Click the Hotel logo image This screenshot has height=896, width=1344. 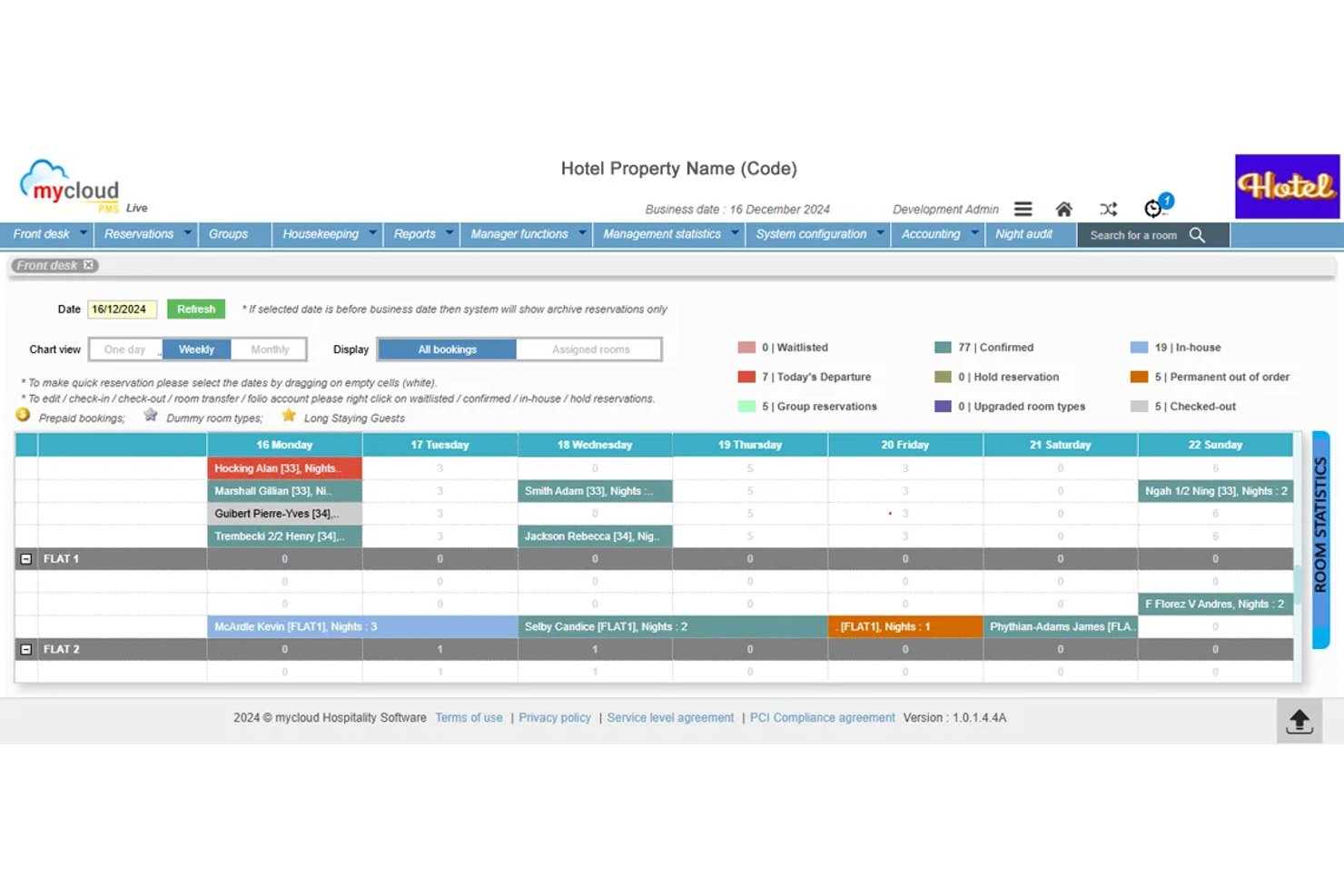point(1287,186)
